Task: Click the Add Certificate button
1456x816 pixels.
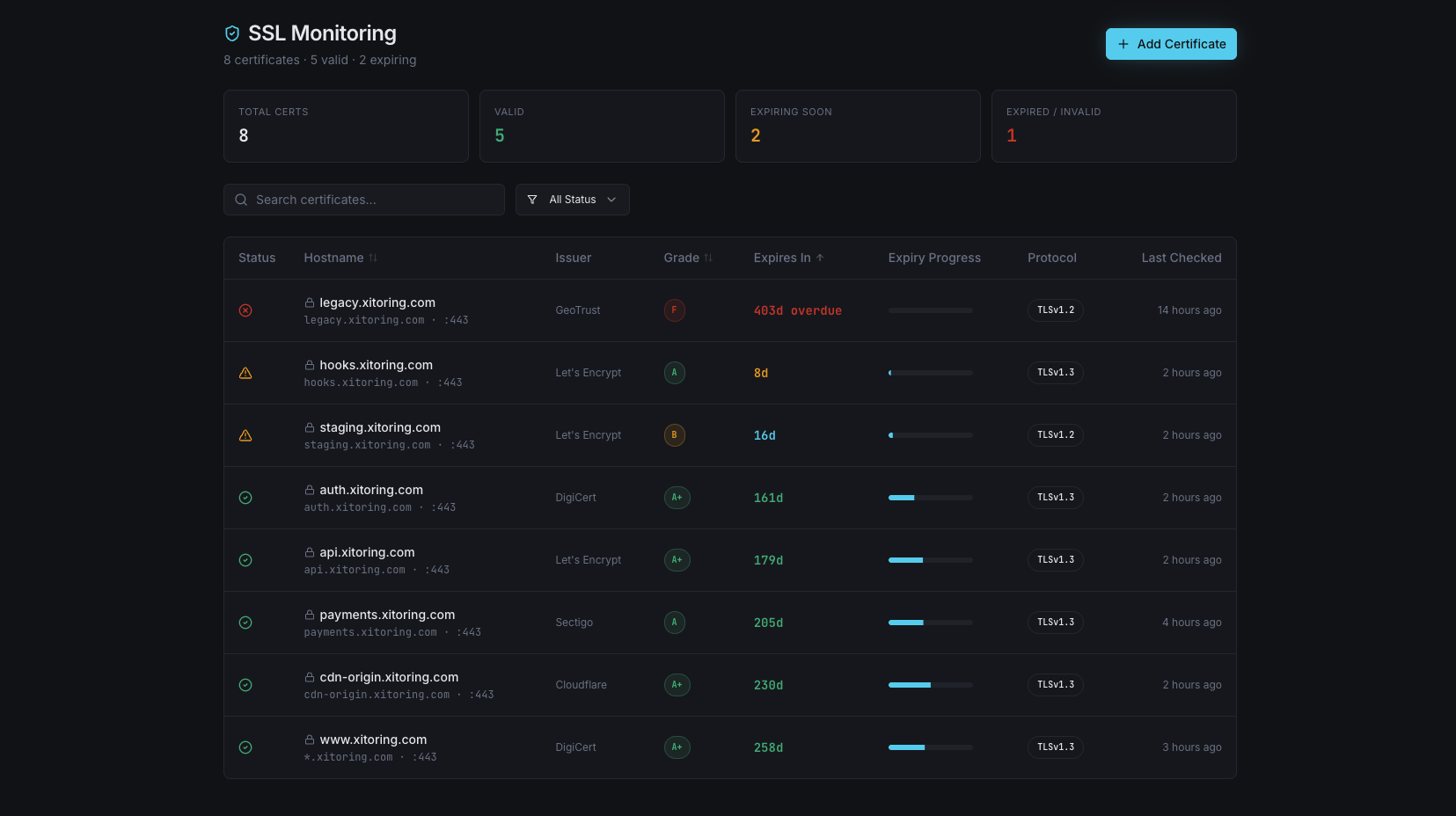Action: [x=1170, y=44]
